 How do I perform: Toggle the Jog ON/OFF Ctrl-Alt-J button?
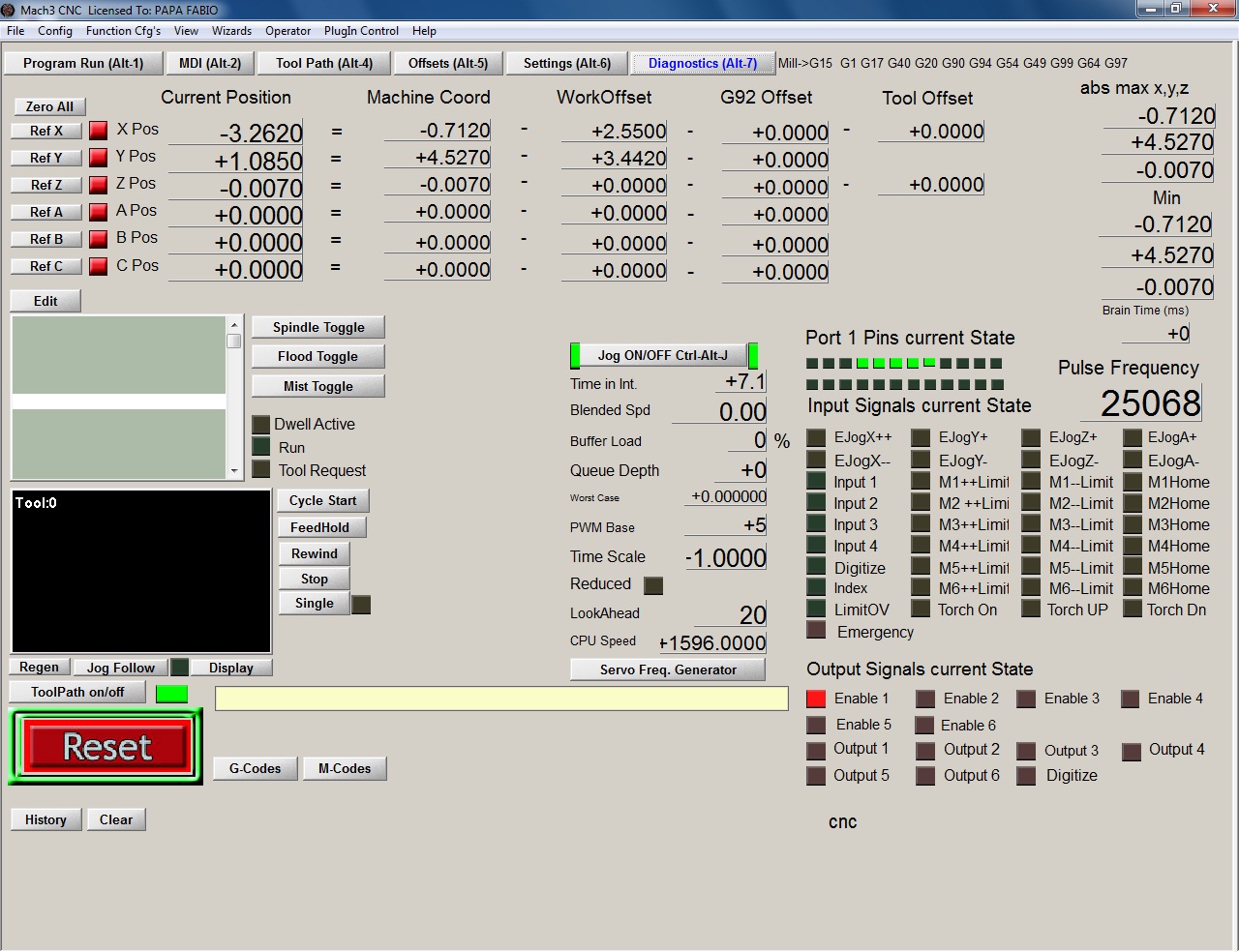coord(662,355)
